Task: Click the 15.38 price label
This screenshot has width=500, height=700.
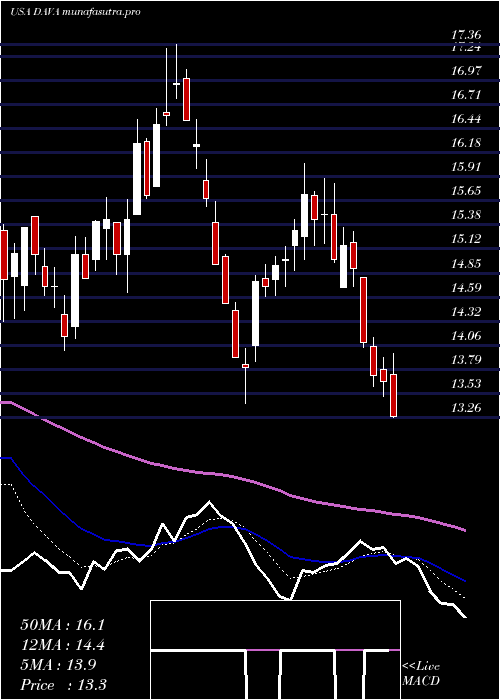Action: (x=466, y=215)
